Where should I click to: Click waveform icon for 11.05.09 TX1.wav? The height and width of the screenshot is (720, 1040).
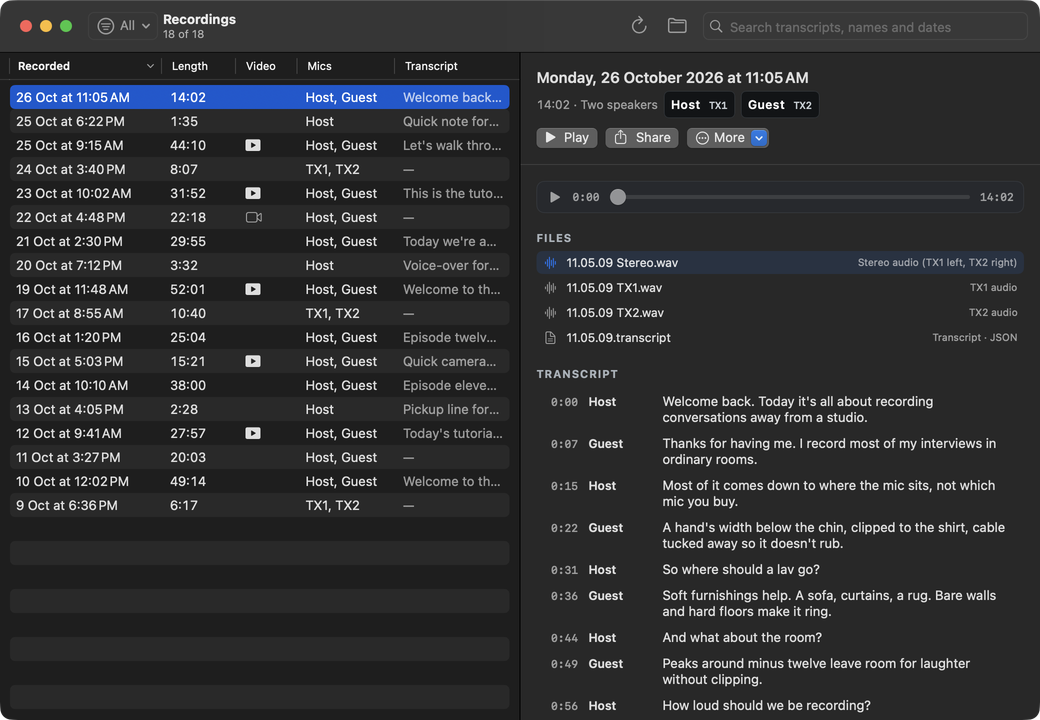(551, 288)
